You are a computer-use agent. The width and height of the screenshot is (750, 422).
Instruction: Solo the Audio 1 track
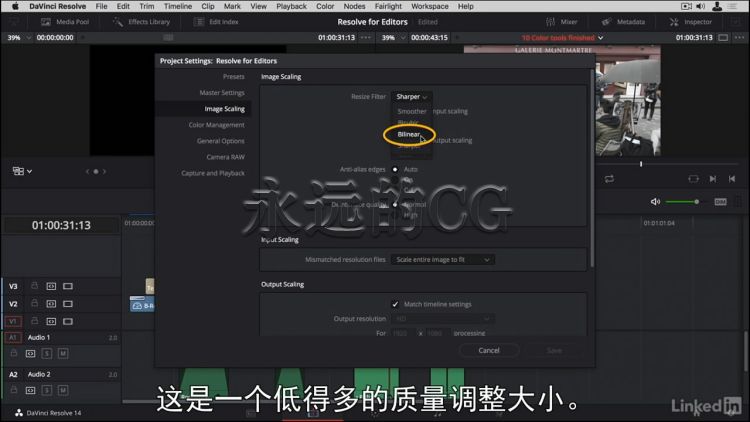(46, 354)
